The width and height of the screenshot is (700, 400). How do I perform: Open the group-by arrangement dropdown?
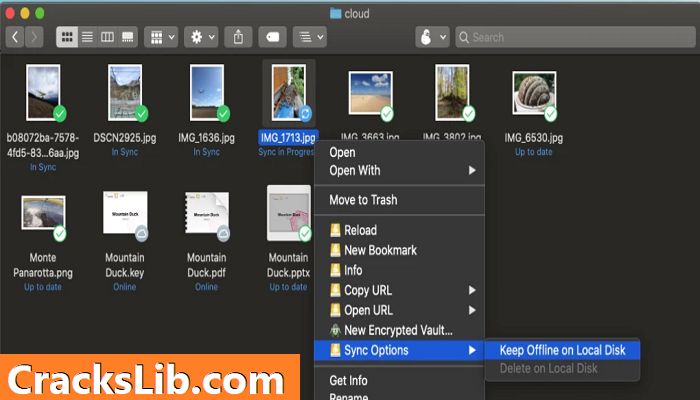[x=162, y=37]
